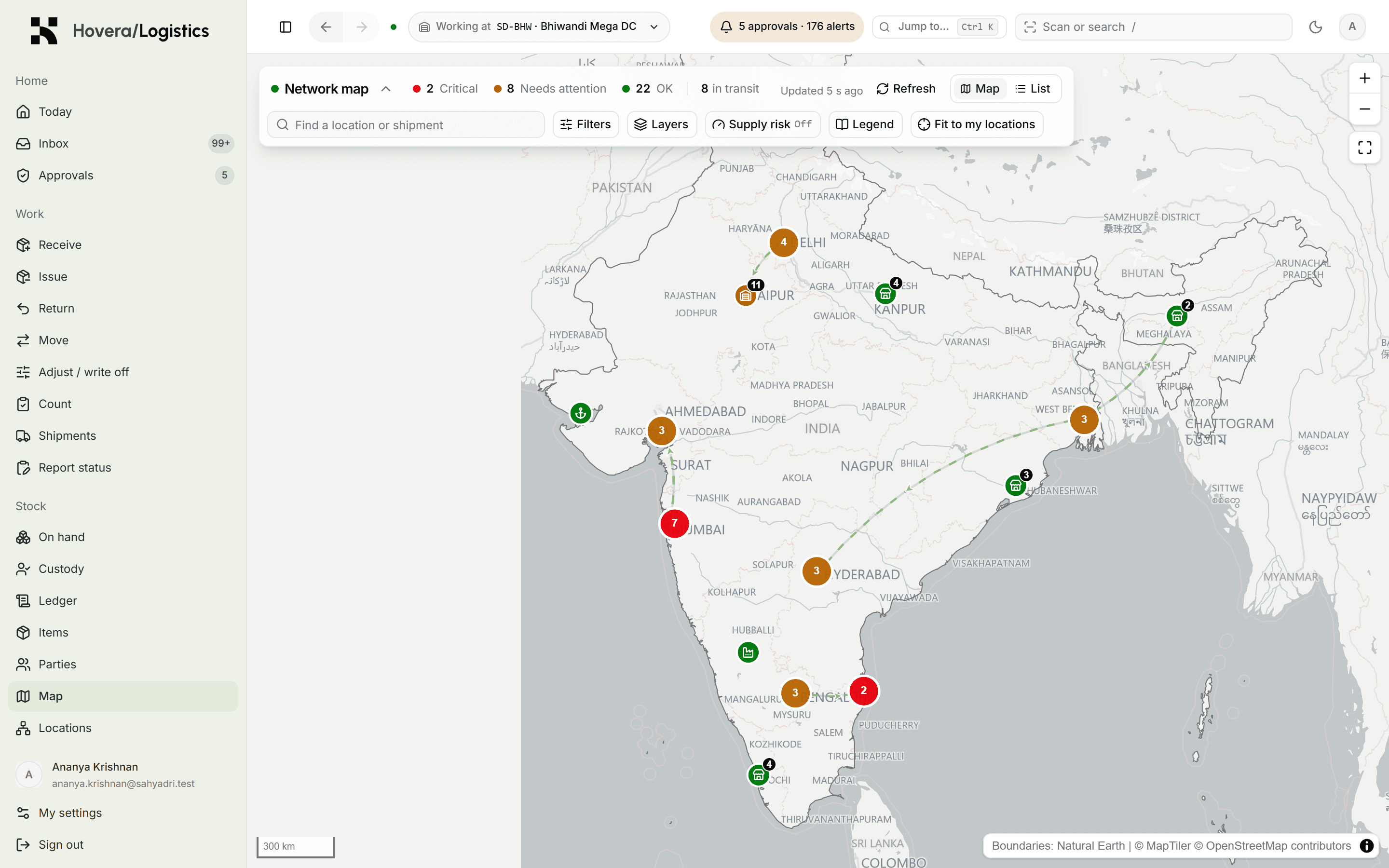This screenshot has height=868, width=1389.
Task: Open the red Chennai cluster of 2
Action: [863, 691]
